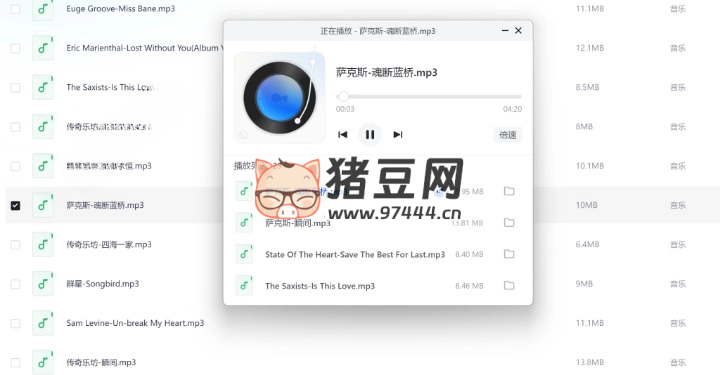The height and width of the screenshot is (375, 720).
Task: Open folder for 萨克斯-瞬间.mp3 in playlist
Action: tap(509, 223)
